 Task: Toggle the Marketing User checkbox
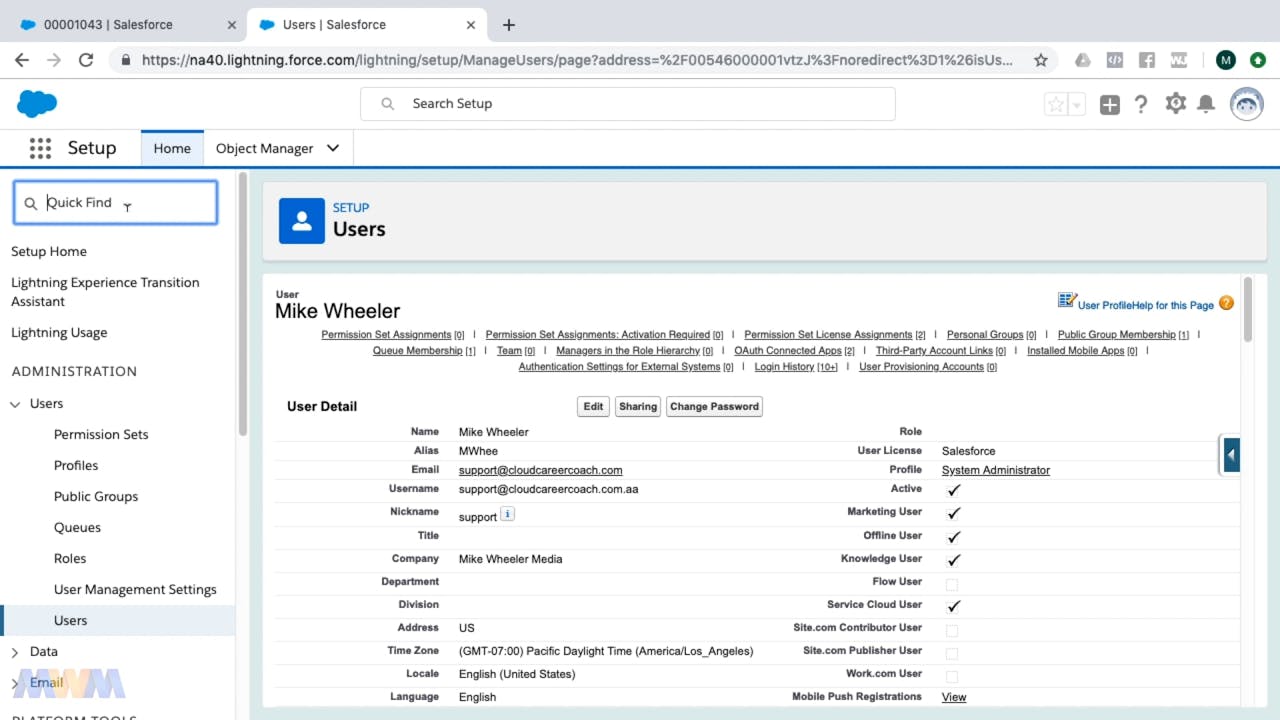click(x=953, y=513)
